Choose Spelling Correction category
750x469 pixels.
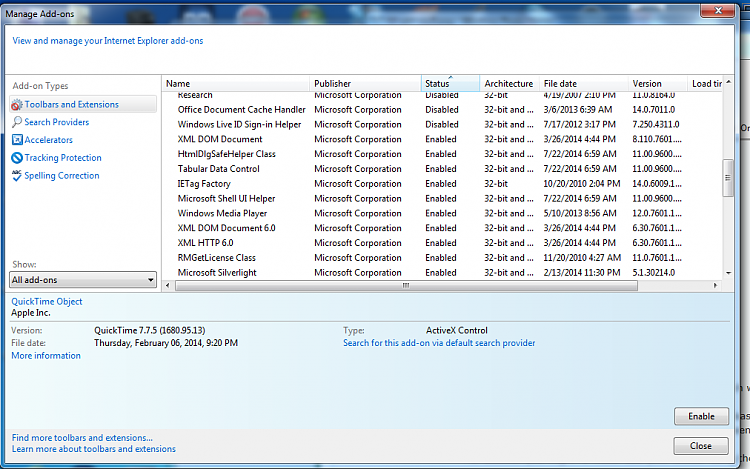click(62, 175)
